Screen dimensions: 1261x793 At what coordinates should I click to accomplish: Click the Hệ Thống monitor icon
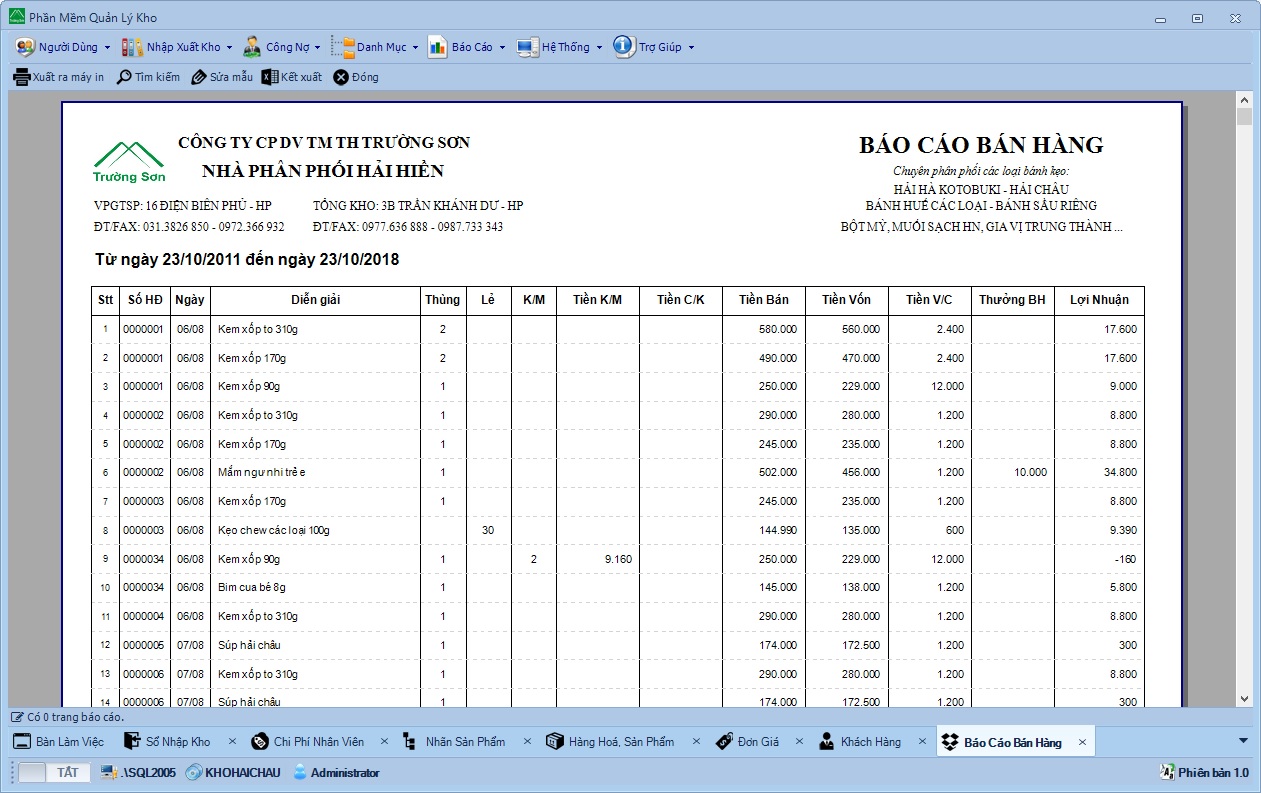(527, 47)
